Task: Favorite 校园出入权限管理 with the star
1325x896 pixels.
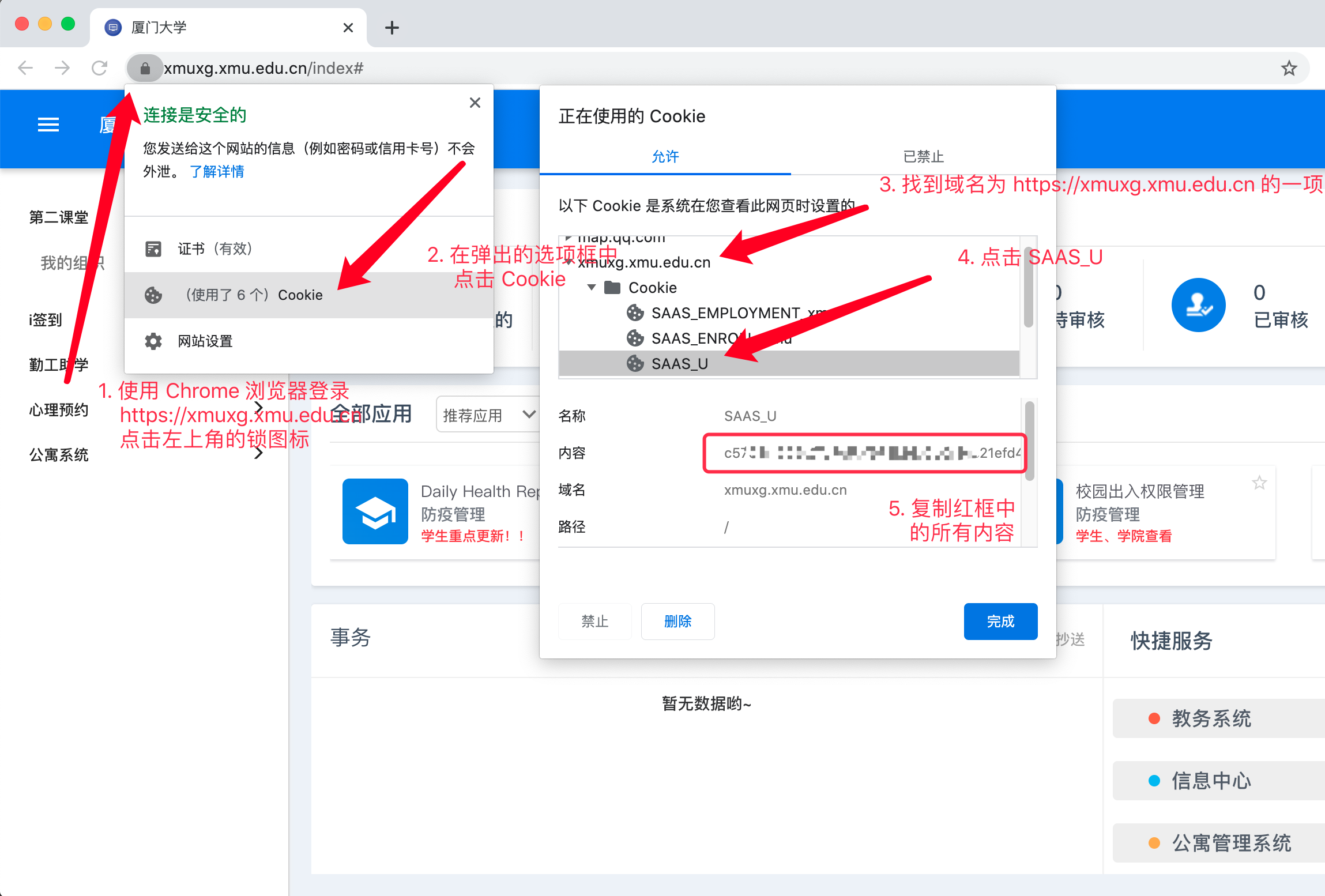Action: 1259,483
